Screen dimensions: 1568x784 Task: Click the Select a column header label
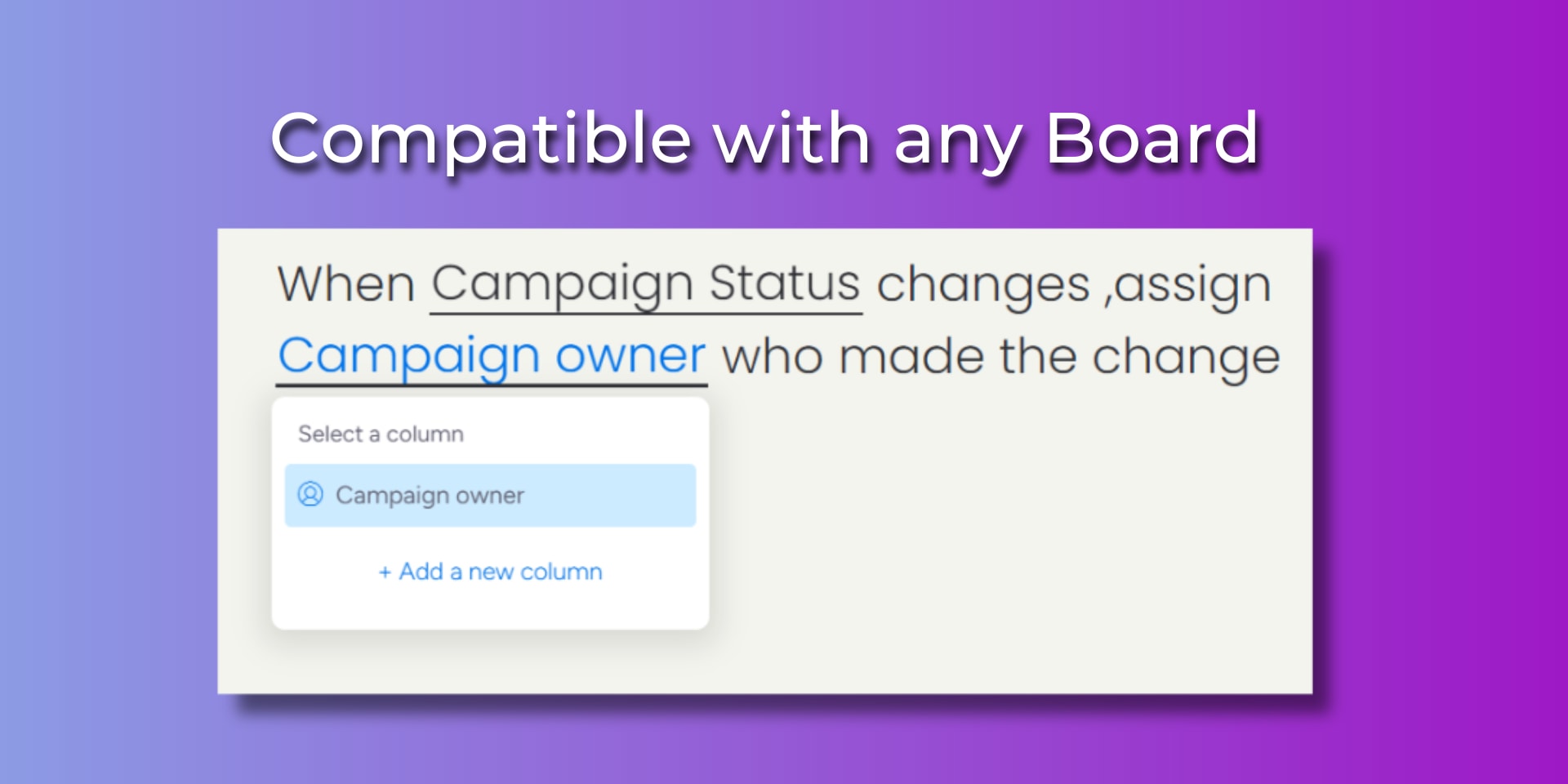pos(381,434)
